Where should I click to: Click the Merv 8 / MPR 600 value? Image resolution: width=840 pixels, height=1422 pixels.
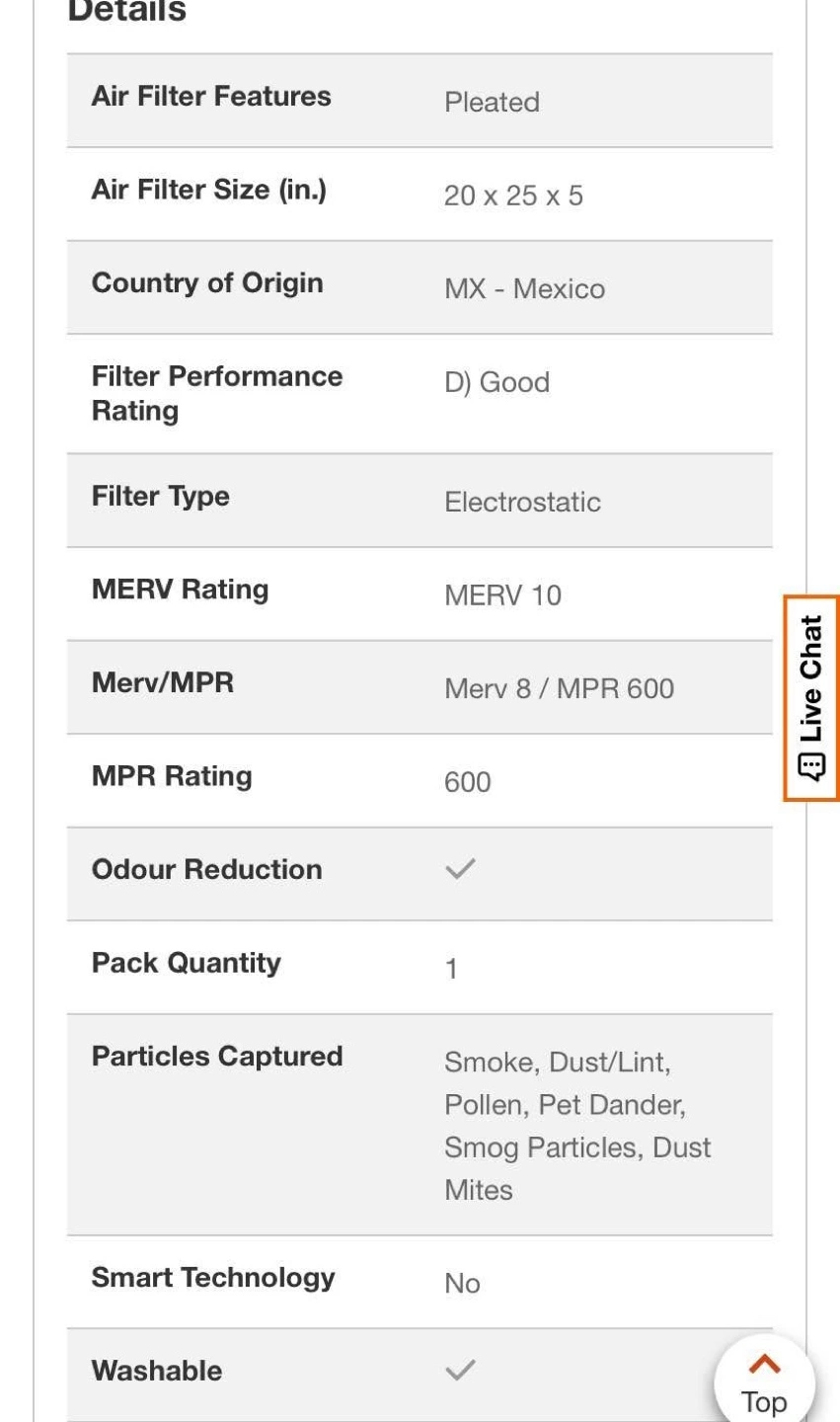tap(559, 688)
